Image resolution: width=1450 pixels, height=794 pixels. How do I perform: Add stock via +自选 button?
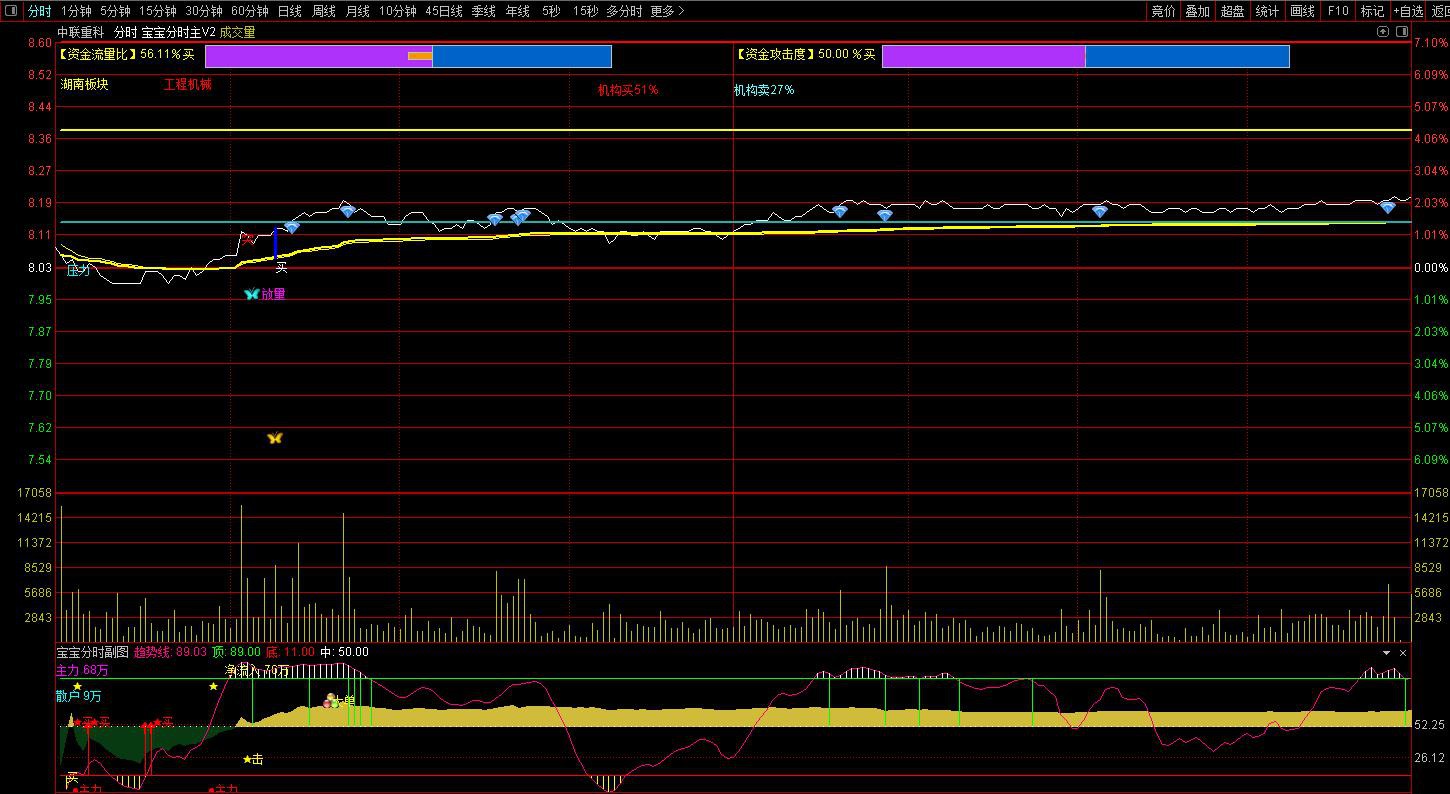[x=1408, y=11]
